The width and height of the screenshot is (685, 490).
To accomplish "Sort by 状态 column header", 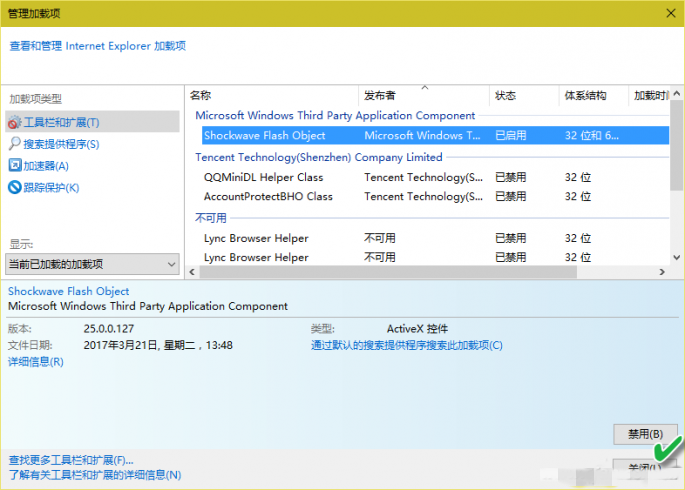I will [x=524, y=95].
